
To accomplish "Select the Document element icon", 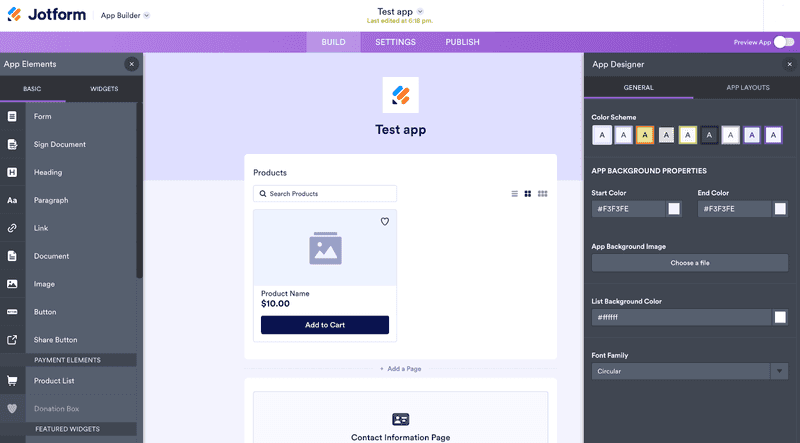I will 12,256.
